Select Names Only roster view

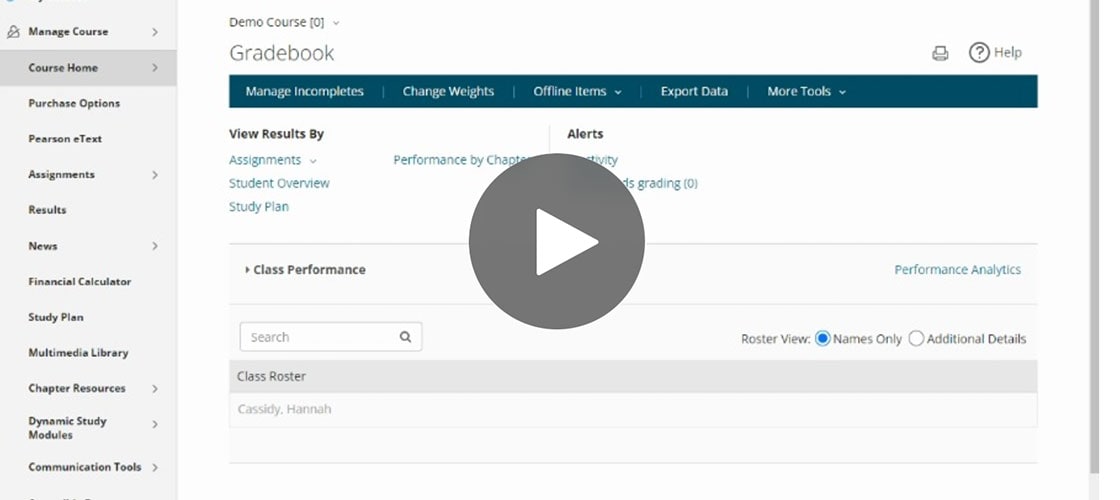pos(823,339)
